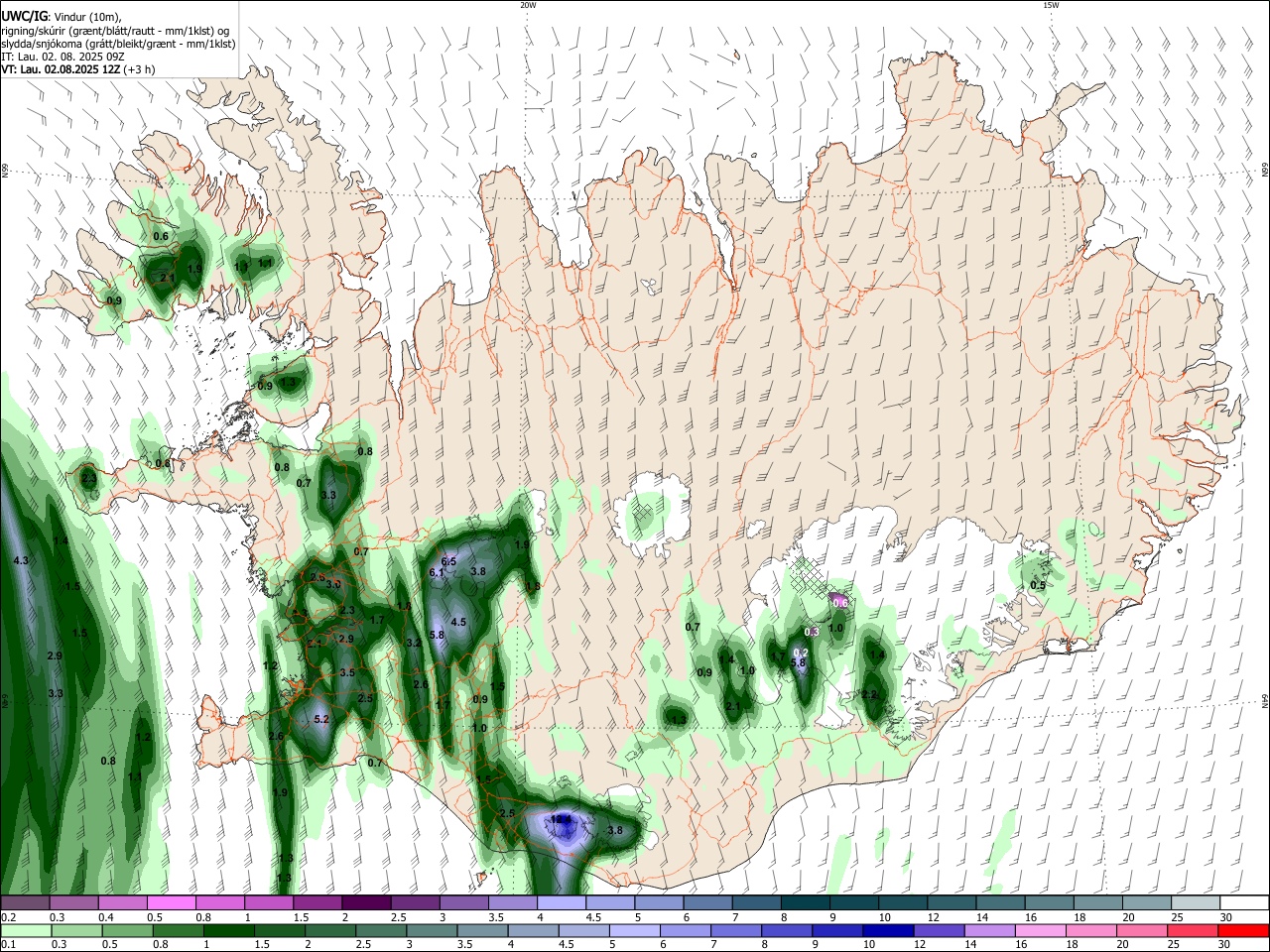Click the 3.2 precipitation value on the map
1270x952 pixels.
coord(415,643)
